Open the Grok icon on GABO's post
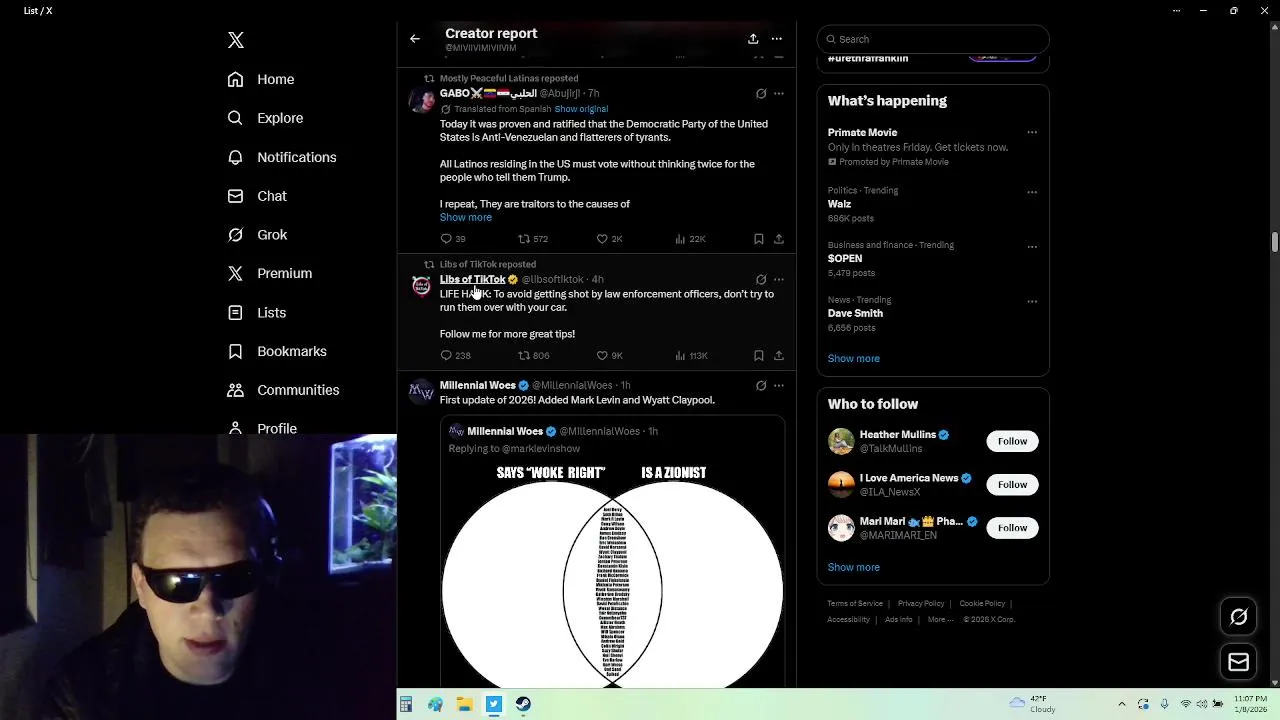Screen dimensions: 1280x720 (761, 94)
